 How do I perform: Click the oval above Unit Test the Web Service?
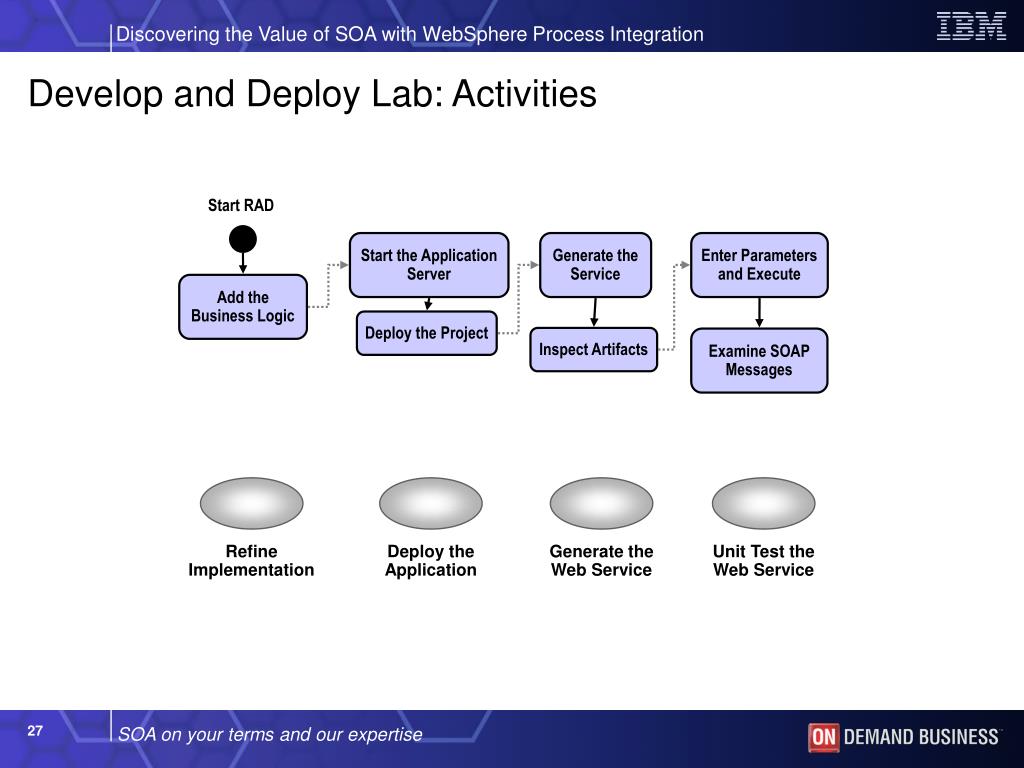(x=763, y=503)
